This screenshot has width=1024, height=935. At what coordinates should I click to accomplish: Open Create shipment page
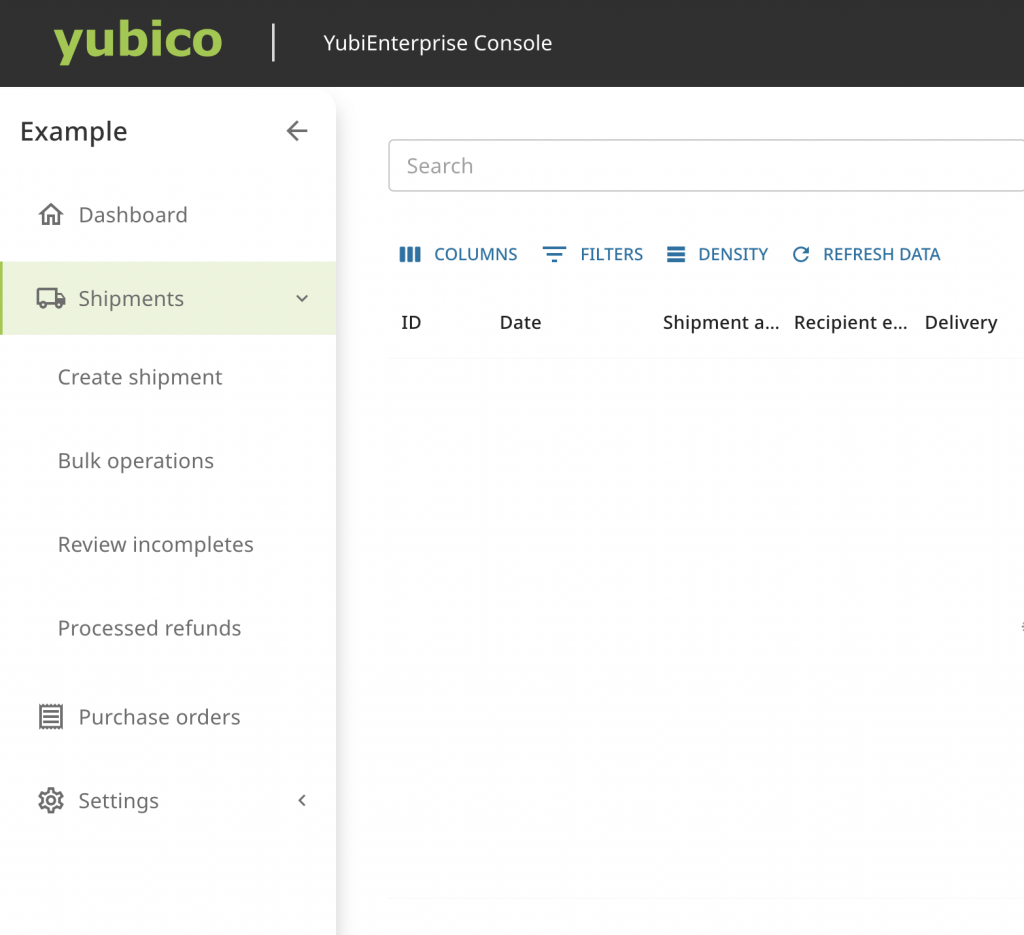tap(140, 377)
